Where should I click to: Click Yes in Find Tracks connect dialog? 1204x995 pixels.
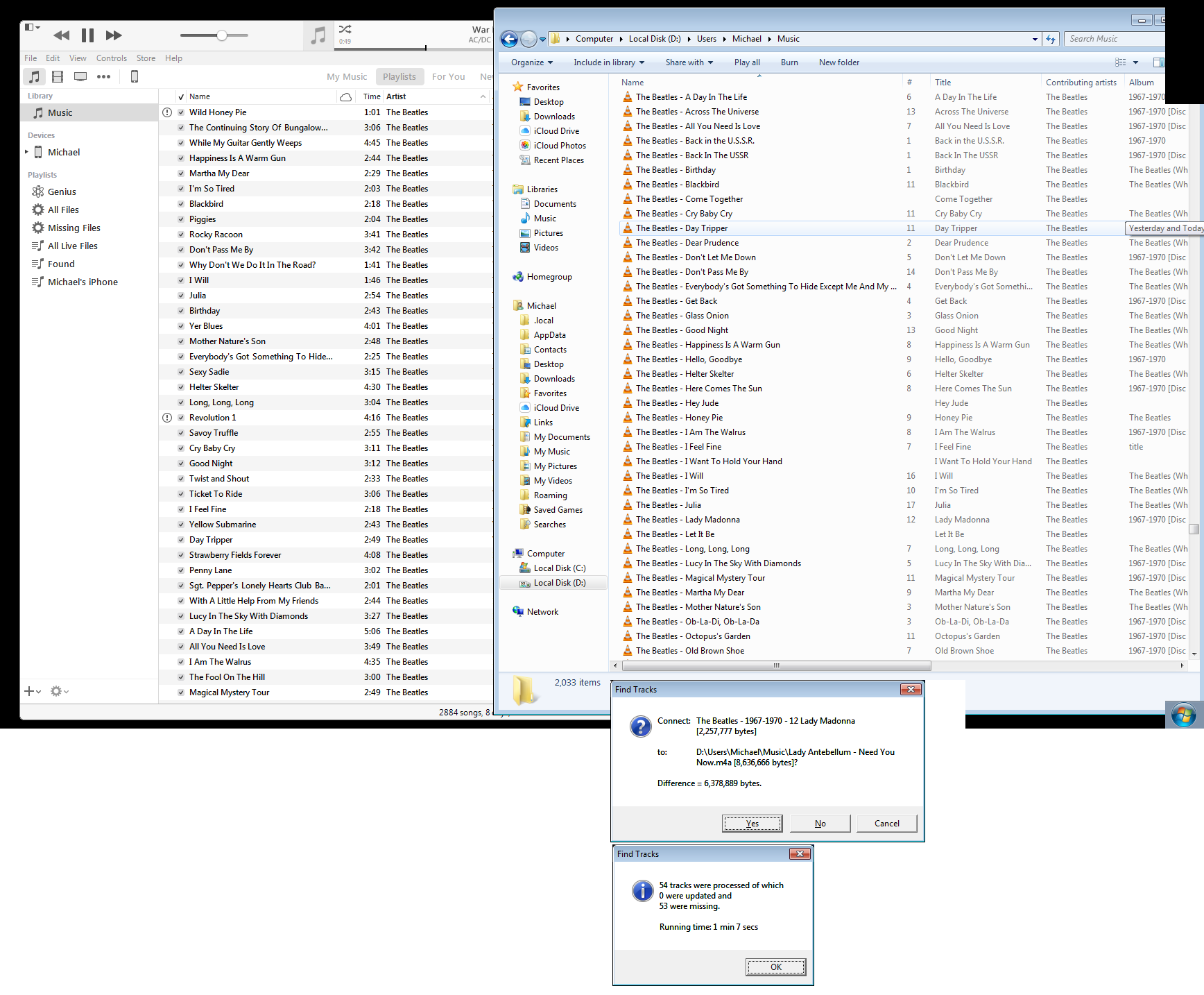click(752, 824)
